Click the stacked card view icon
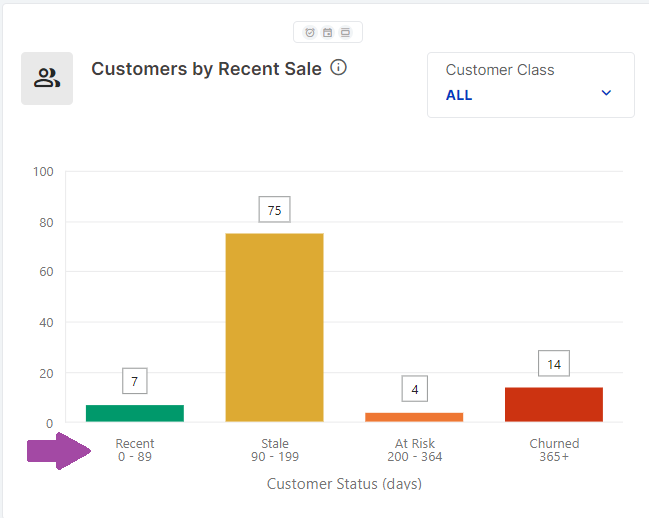Screen dimensions: 649x518 (x=345, y=33)
